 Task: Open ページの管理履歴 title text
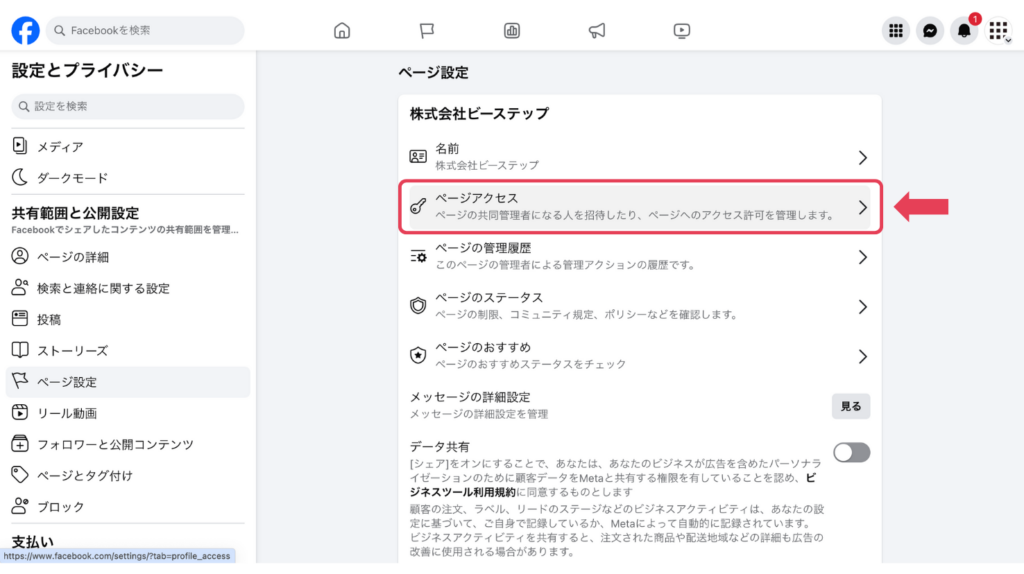pos(483,247)
